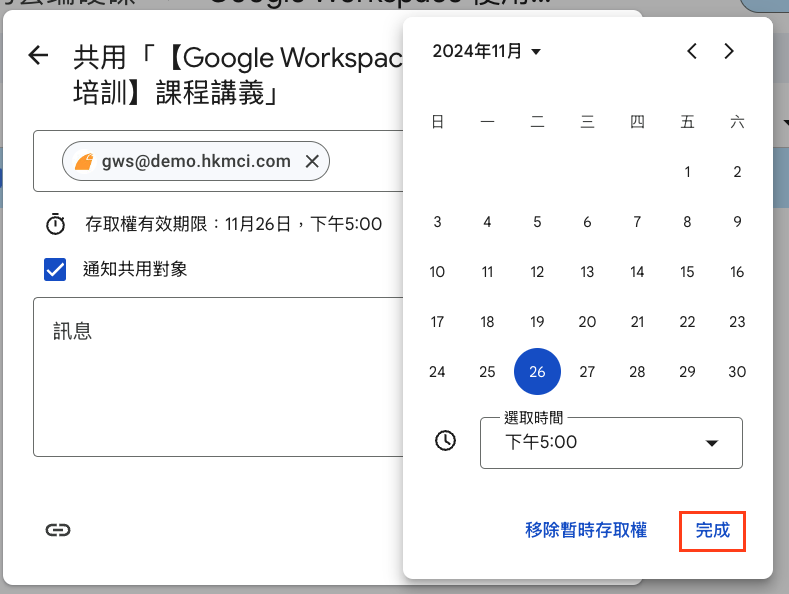The height and width of the screenshot is (594, 789).
Task: Select November 21 in calendar
Action: pos(637,322)
